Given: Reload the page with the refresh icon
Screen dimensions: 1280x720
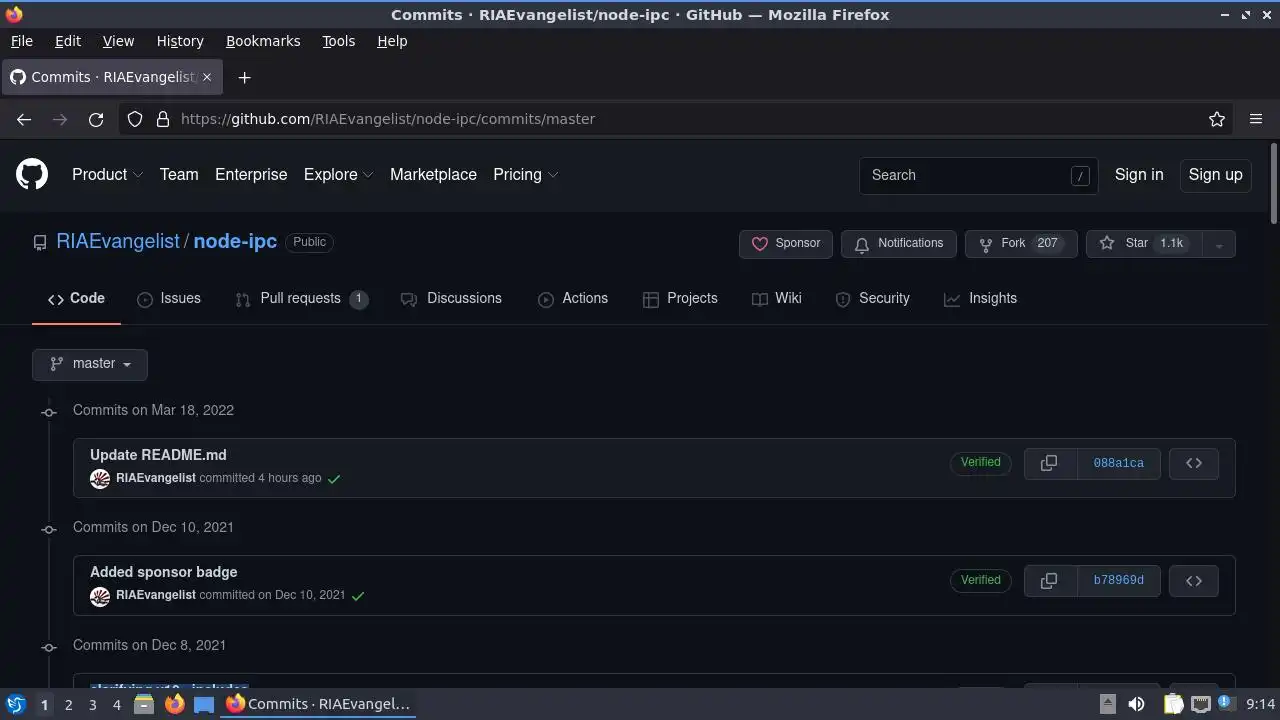Looking at the screenshot, I should click(x=96, y=119).
